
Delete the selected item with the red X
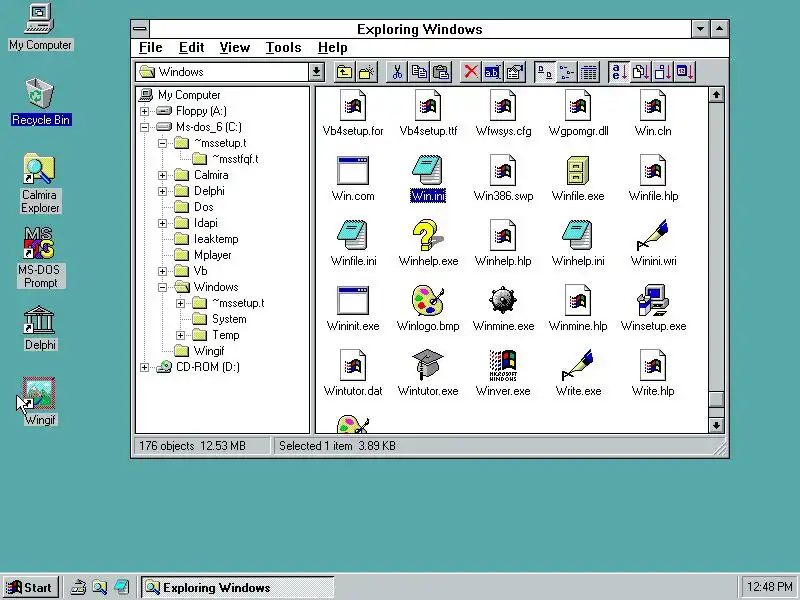(470, 72)
